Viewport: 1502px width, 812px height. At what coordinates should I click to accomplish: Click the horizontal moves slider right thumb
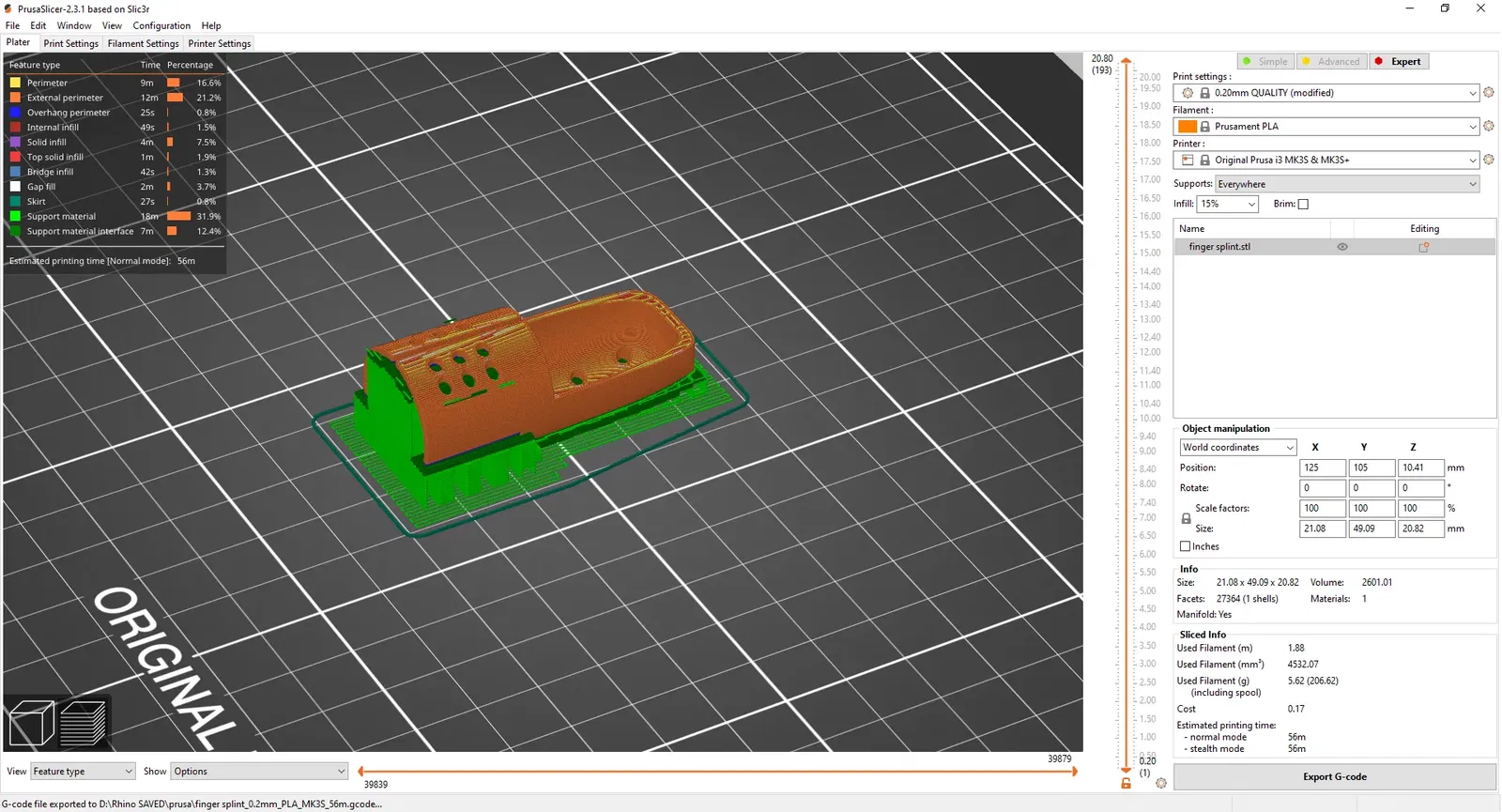(x=1074, y=772)
